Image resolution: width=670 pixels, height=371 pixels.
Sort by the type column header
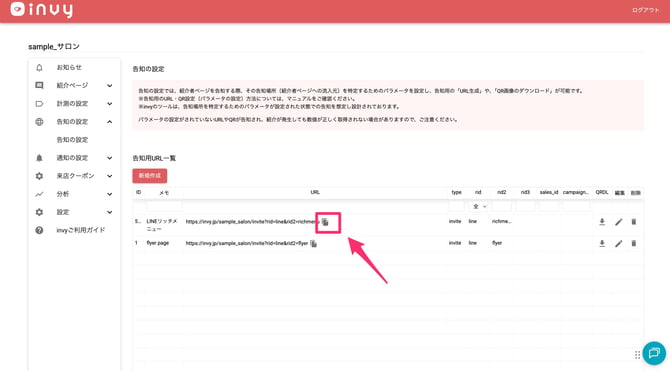click(456, 192)
